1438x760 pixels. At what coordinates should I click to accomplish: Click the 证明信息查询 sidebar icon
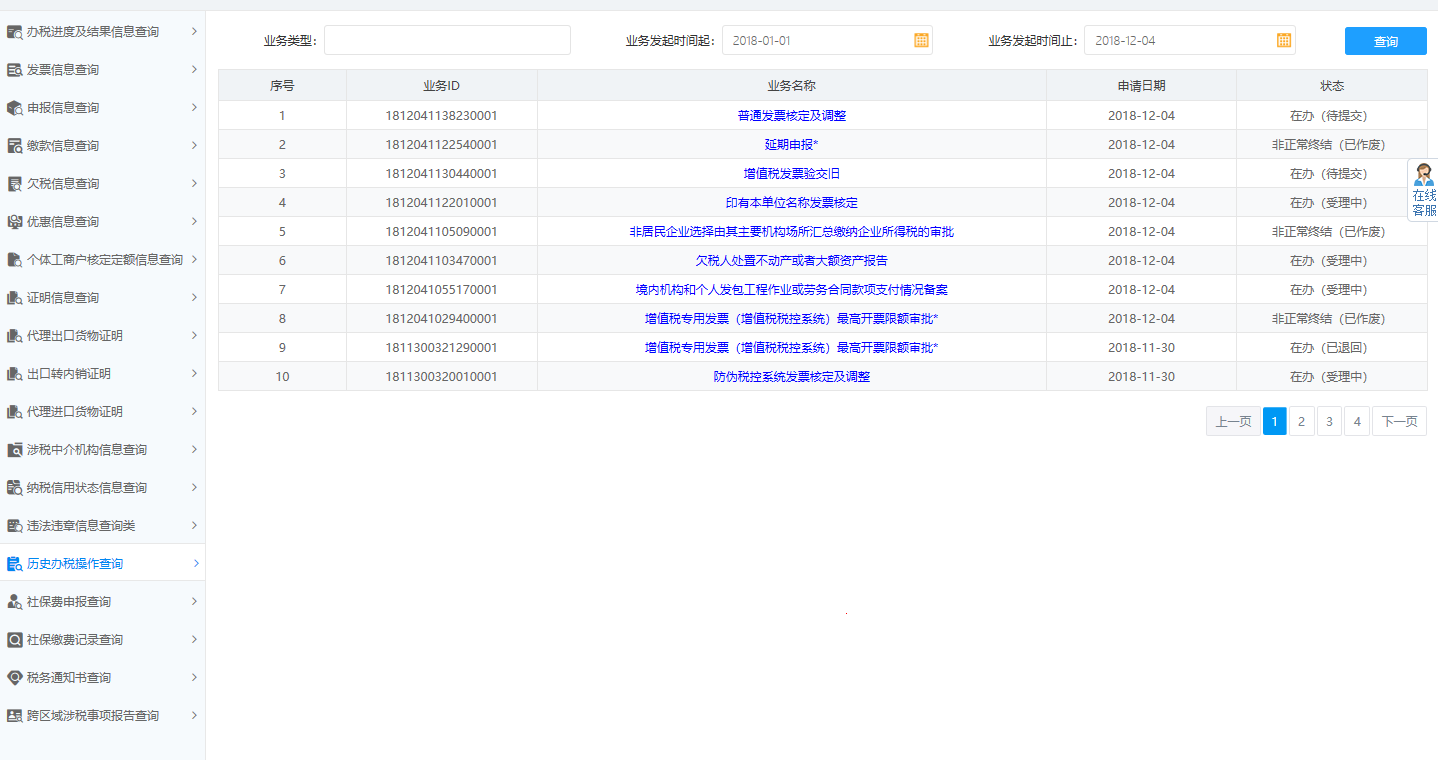[x=14, y=297]
